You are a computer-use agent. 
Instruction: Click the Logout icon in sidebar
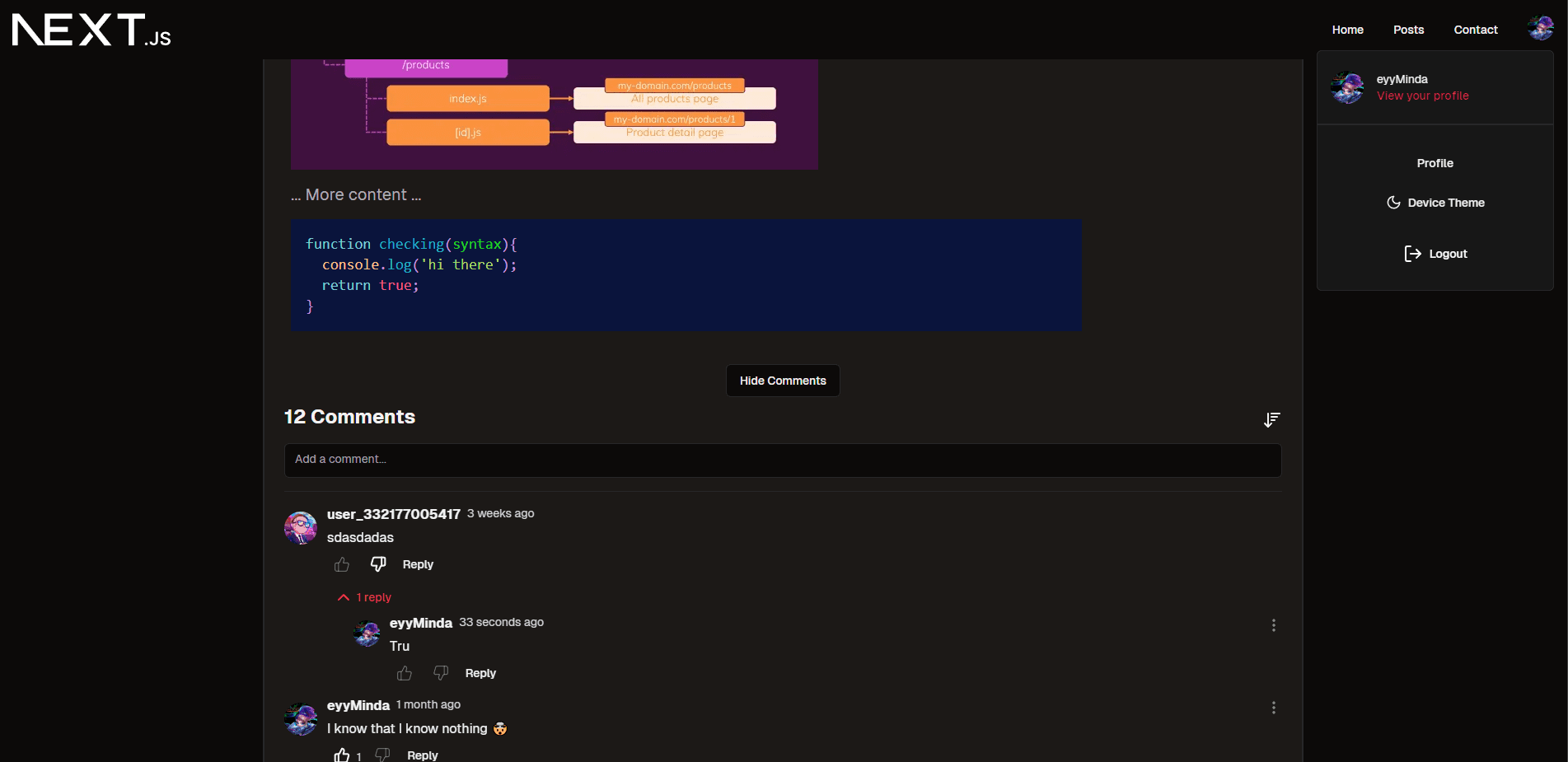point(1412,253)
